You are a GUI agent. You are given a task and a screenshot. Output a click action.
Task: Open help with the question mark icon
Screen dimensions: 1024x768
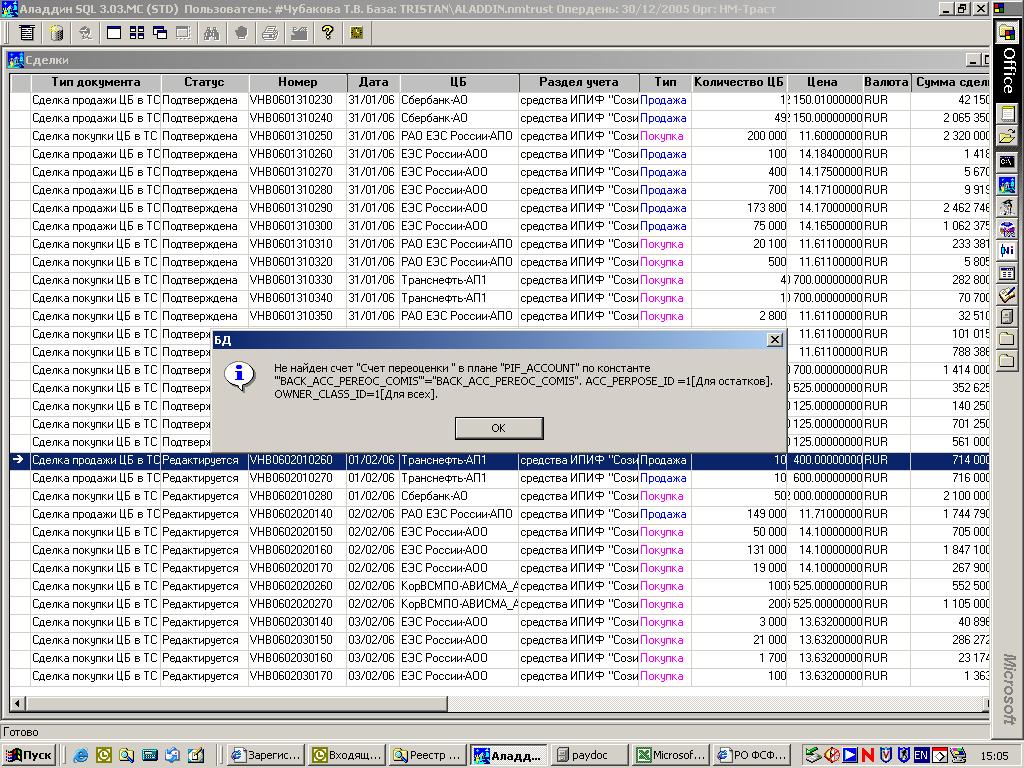[x=328, y=33]
